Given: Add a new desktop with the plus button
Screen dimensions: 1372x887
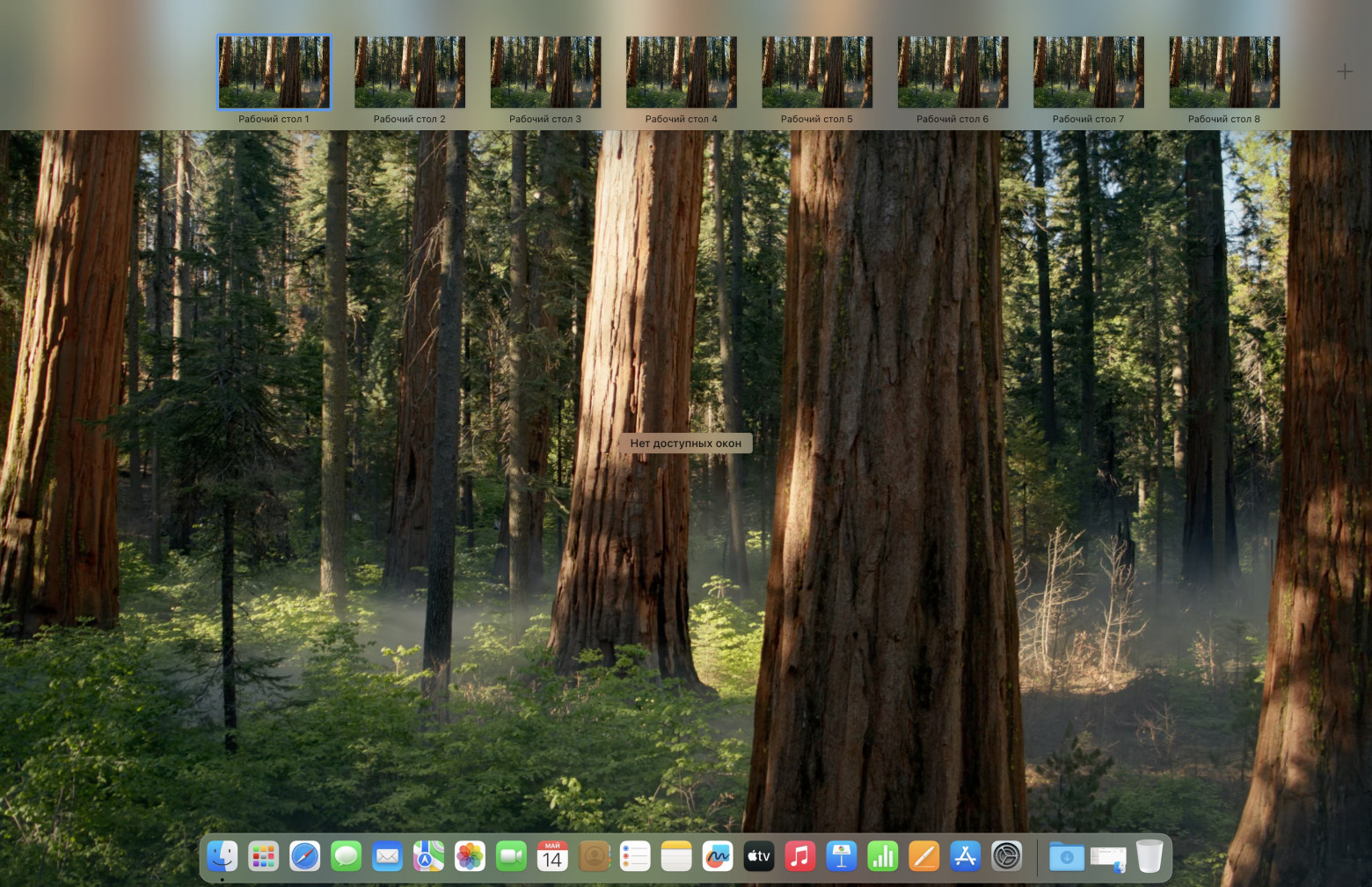Looking at the screenshot, I should tap(1345, 71).
